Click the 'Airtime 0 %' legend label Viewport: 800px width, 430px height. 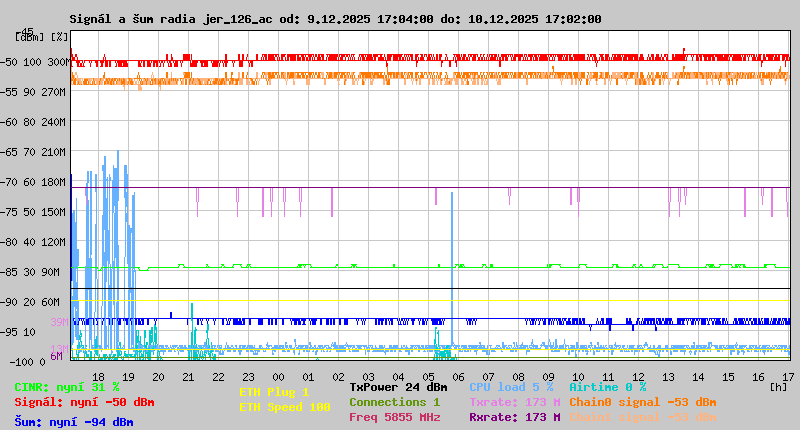coord(607,387)
